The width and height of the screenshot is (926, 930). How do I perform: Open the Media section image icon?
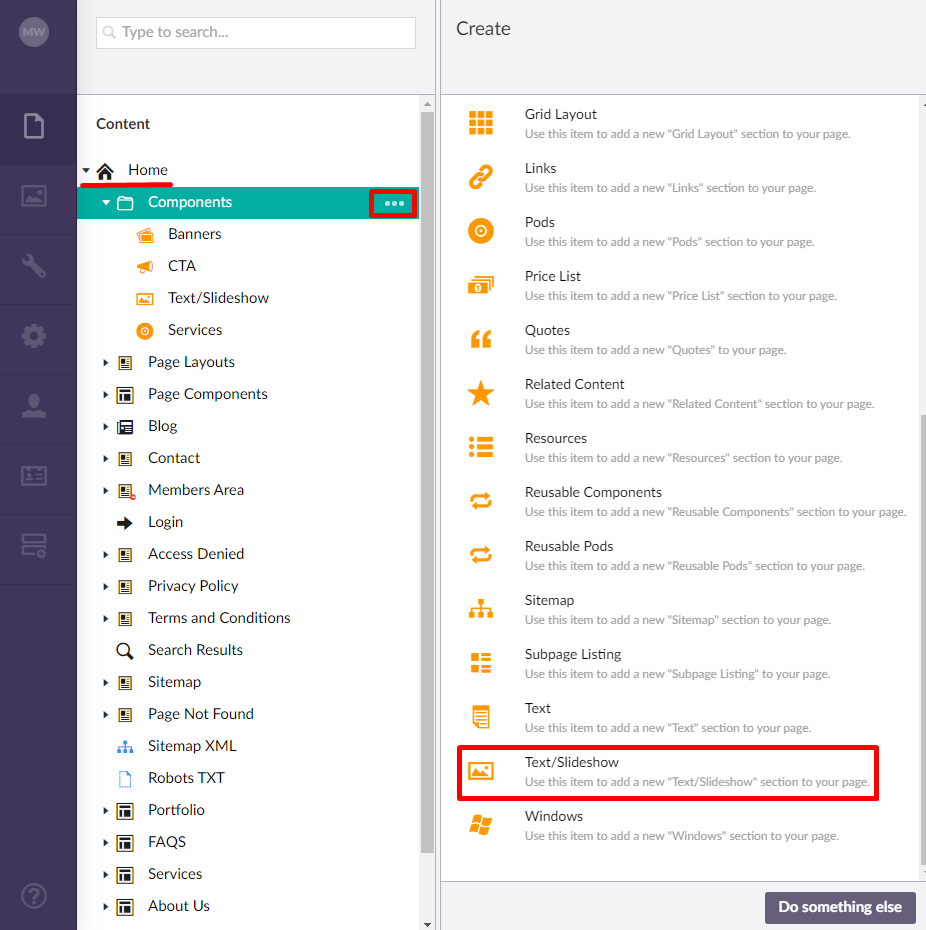pos(34,196)
